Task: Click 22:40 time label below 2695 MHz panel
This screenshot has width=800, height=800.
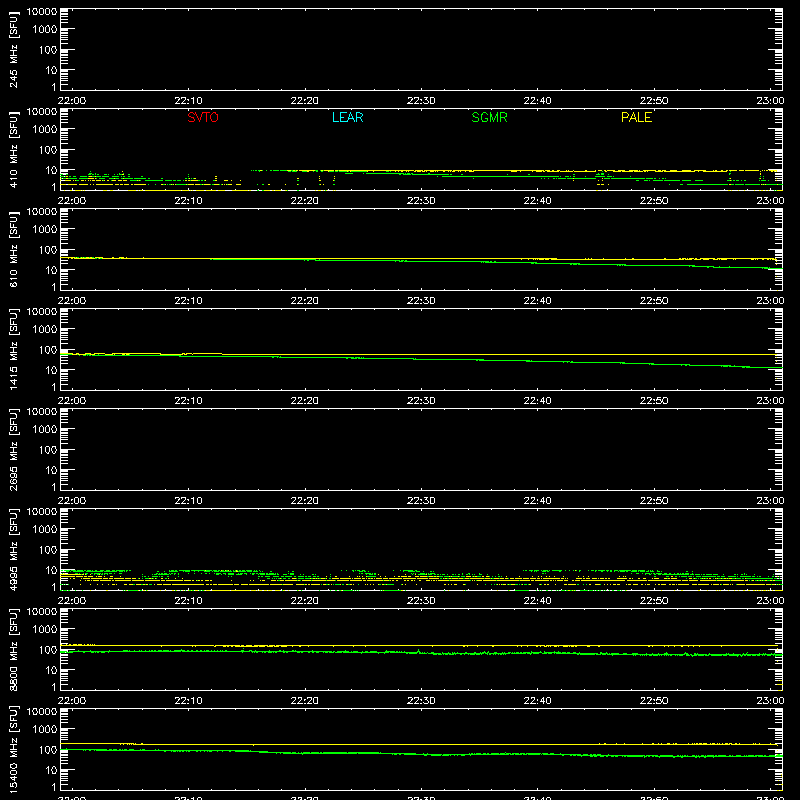Action: point(537,501)
